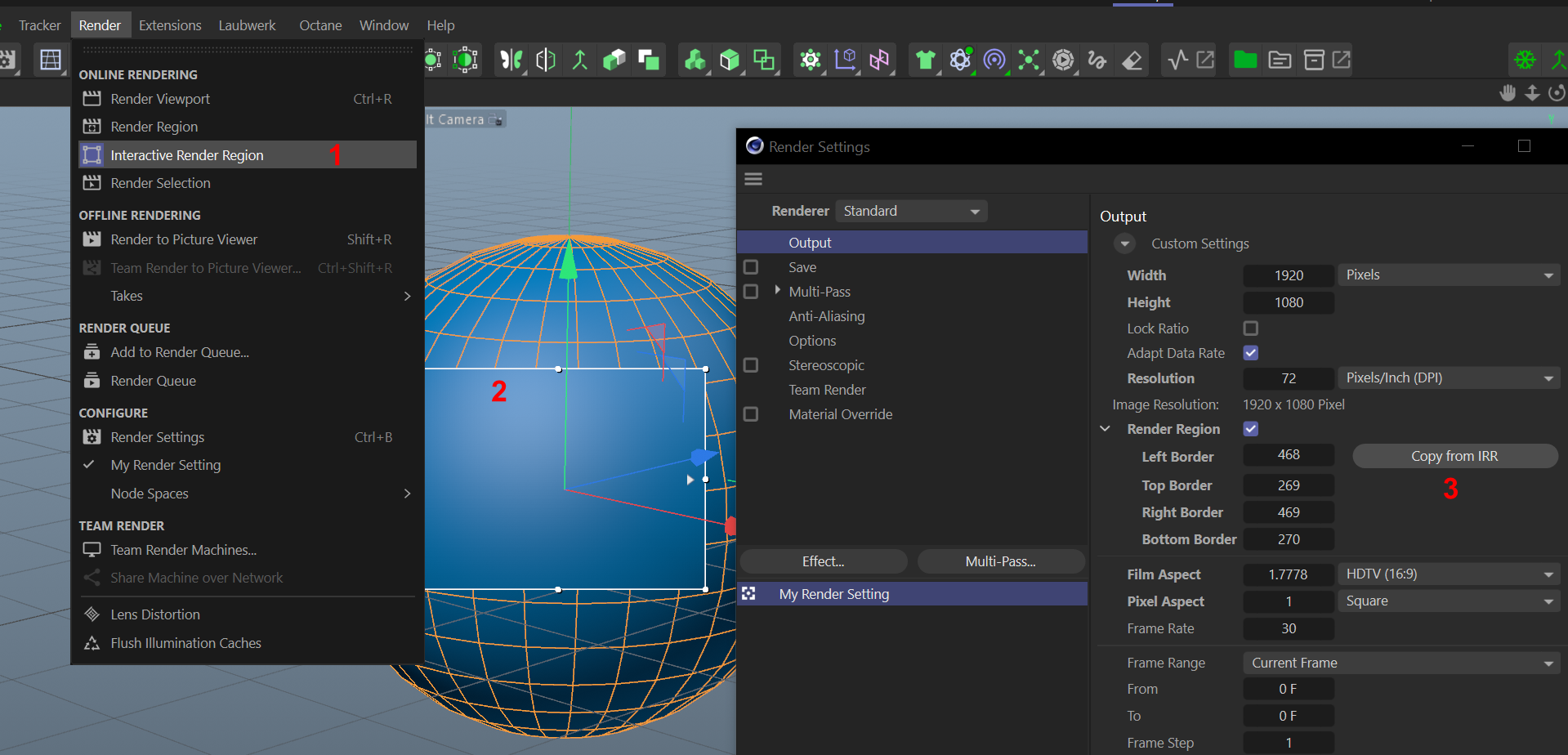The height and width of the screenshot is (755, 1568).
Task: Click the green extruded block toolbar icon
Action: click(x=614, y=60)
